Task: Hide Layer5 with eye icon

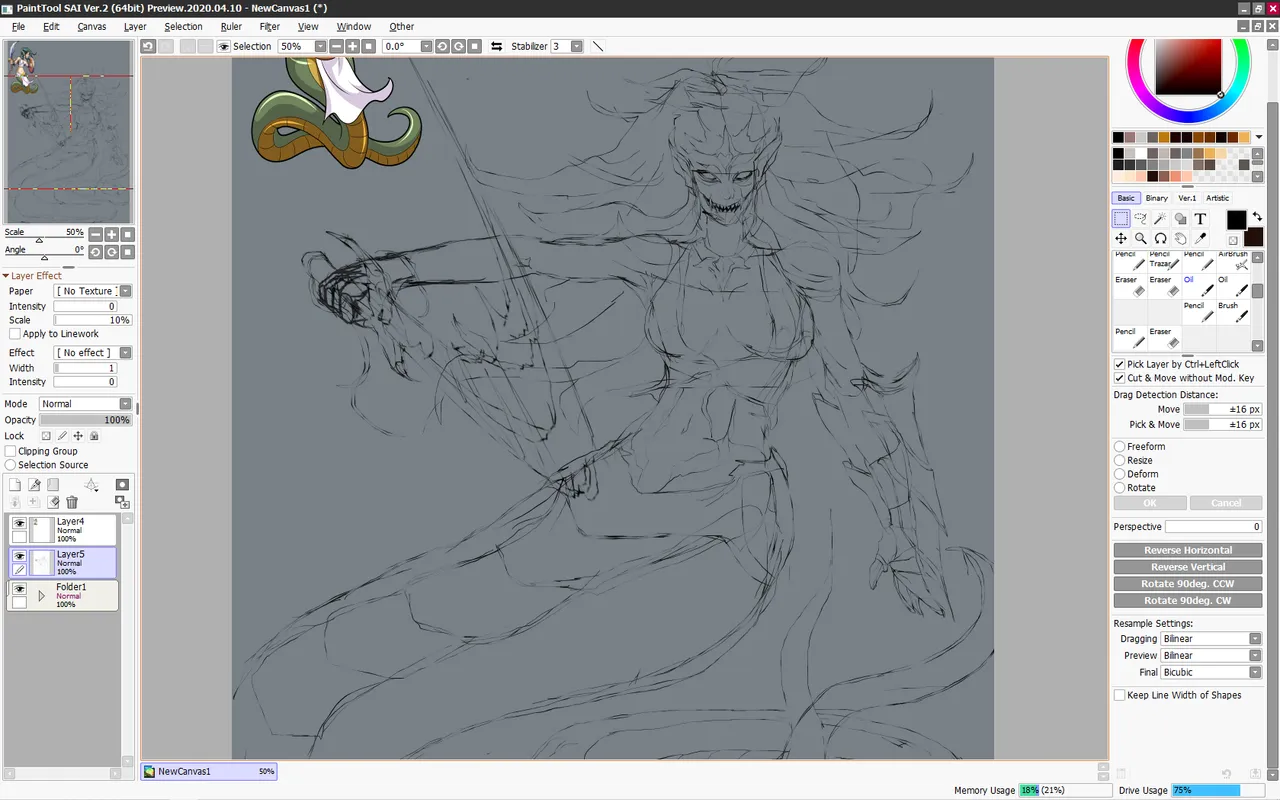Action: pos(19,556)
